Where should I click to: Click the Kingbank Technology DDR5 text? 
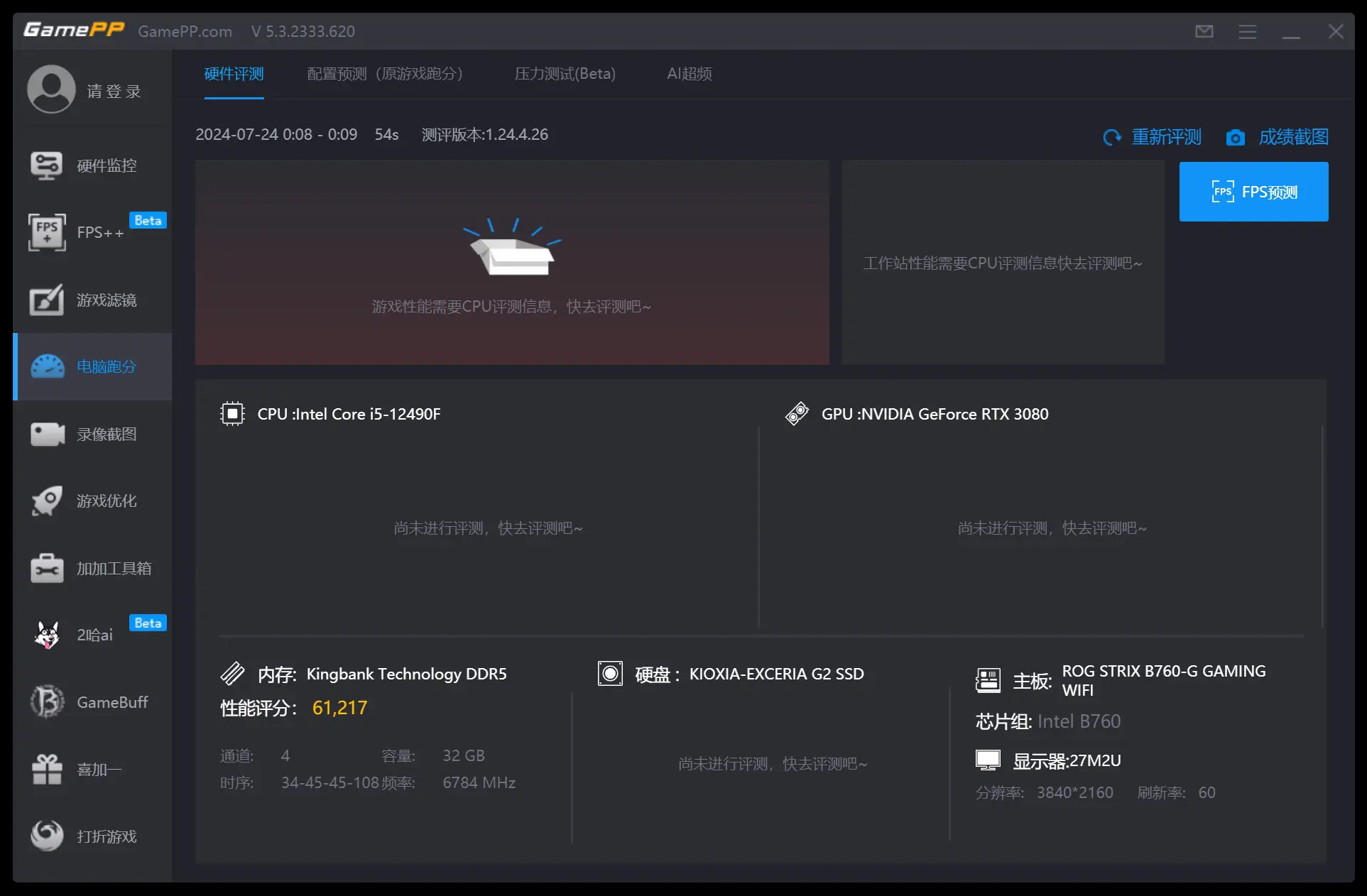coord(407,674)
